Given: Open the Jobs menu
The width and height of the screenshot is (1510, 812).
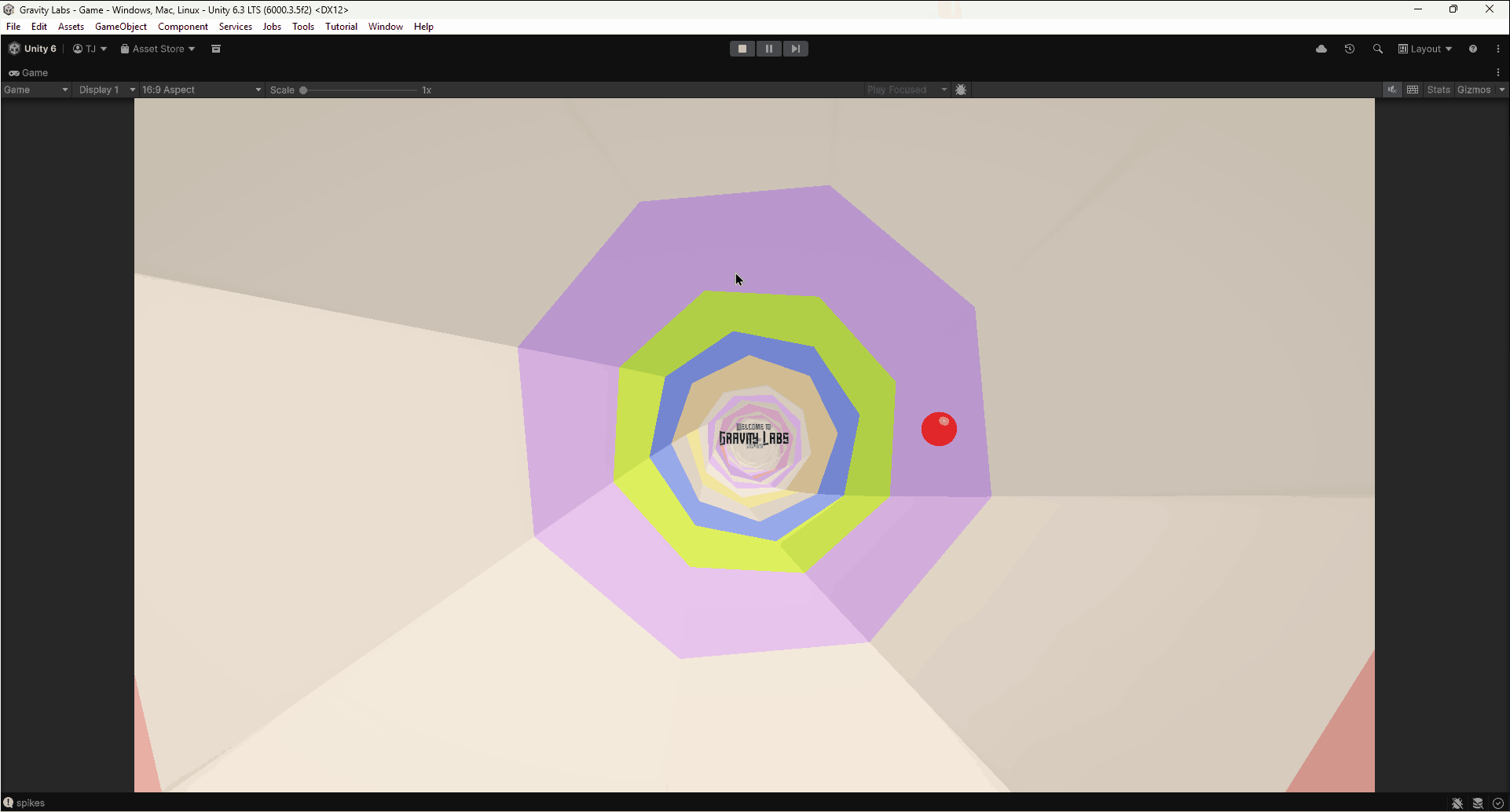Looking at the screenshot, I should coord(272,27).
